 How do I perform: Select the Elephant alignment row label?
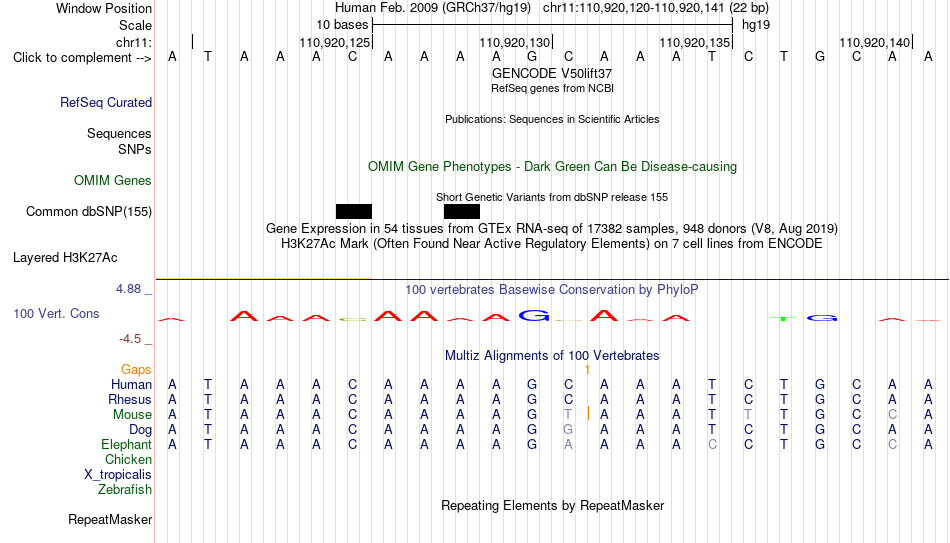coord(127,445)
